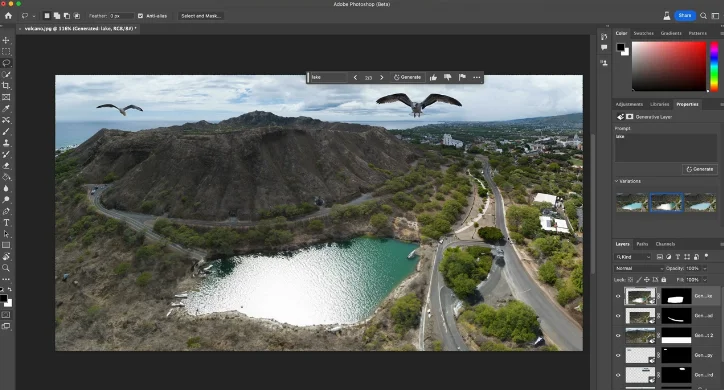Select the Hand tool
Viewport: 724px width, 390px height.
point(6,257)
